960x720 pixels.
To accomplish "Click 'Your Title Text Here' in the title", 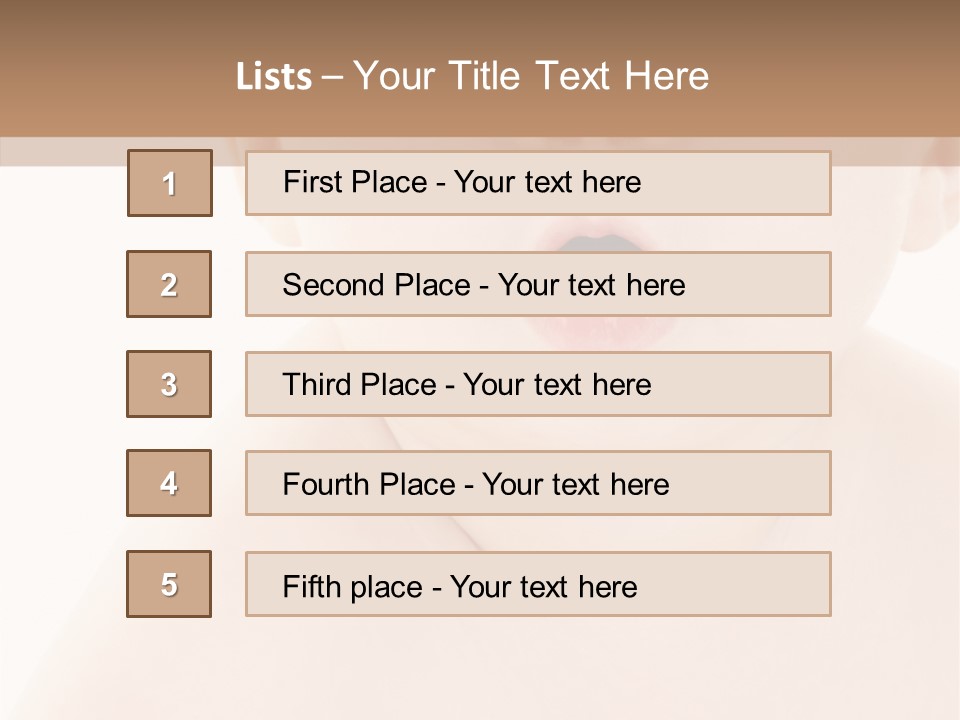I will pos(531,76).
